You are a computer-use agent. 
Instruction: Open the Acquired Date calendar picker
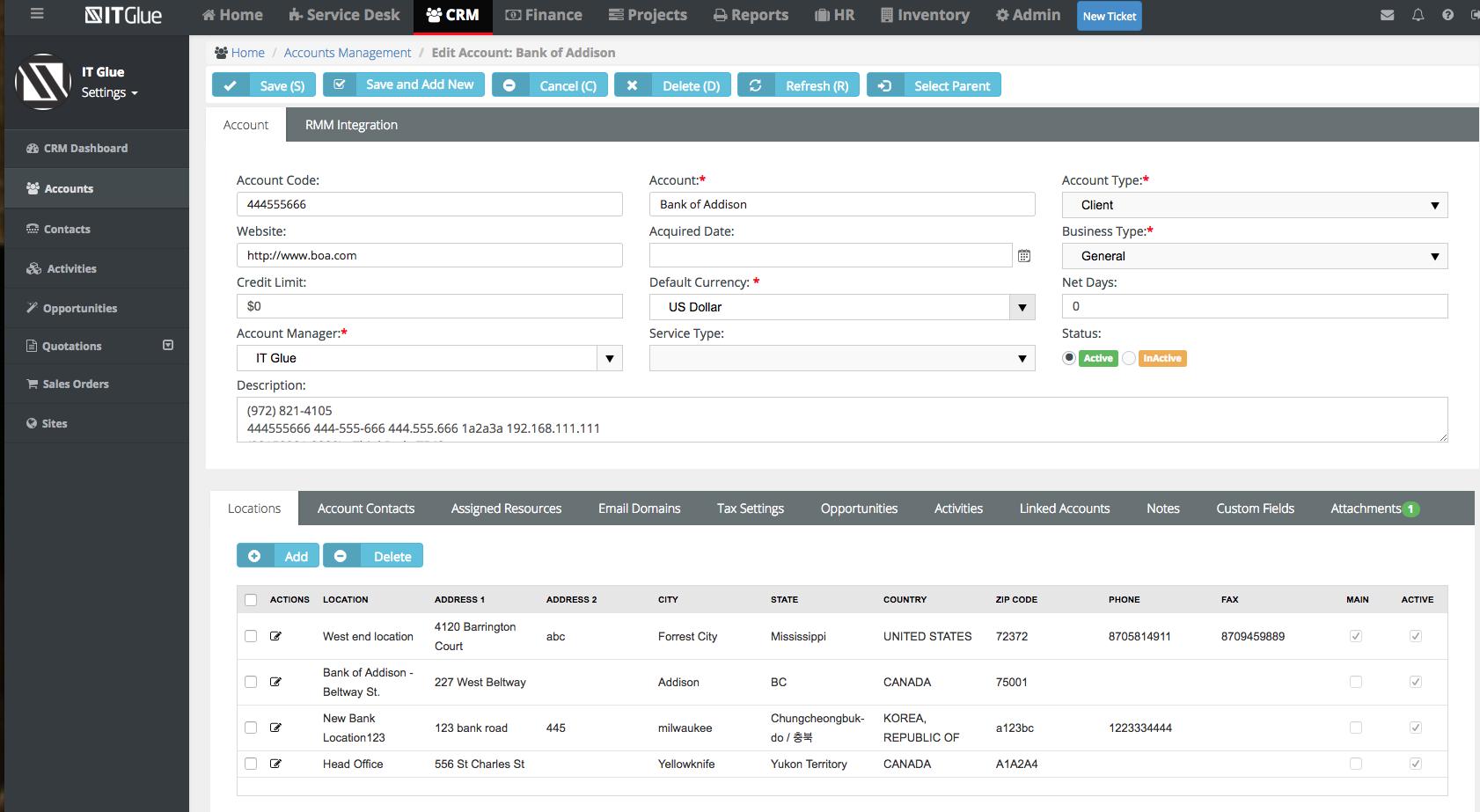[x=1024, y=256]
